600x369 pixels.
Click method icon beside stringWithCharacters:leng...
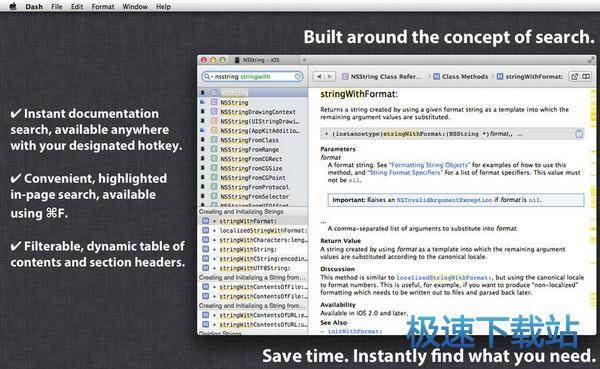tap(205, 240)
